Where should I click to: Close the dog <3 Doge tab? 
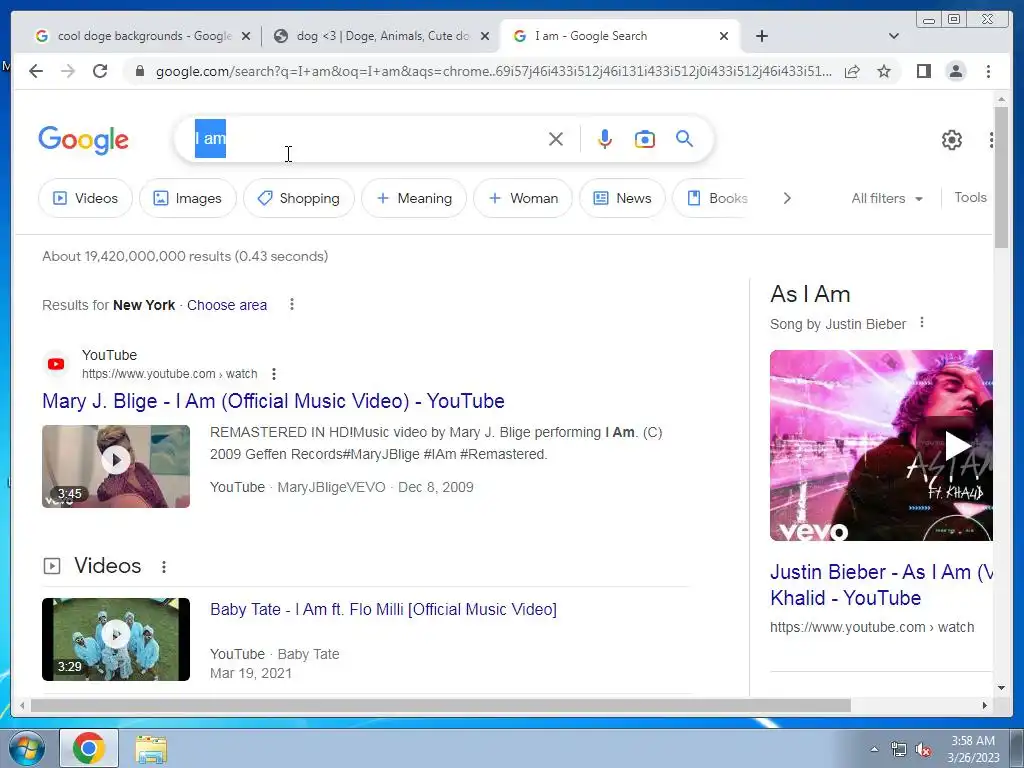coord(485,36)
